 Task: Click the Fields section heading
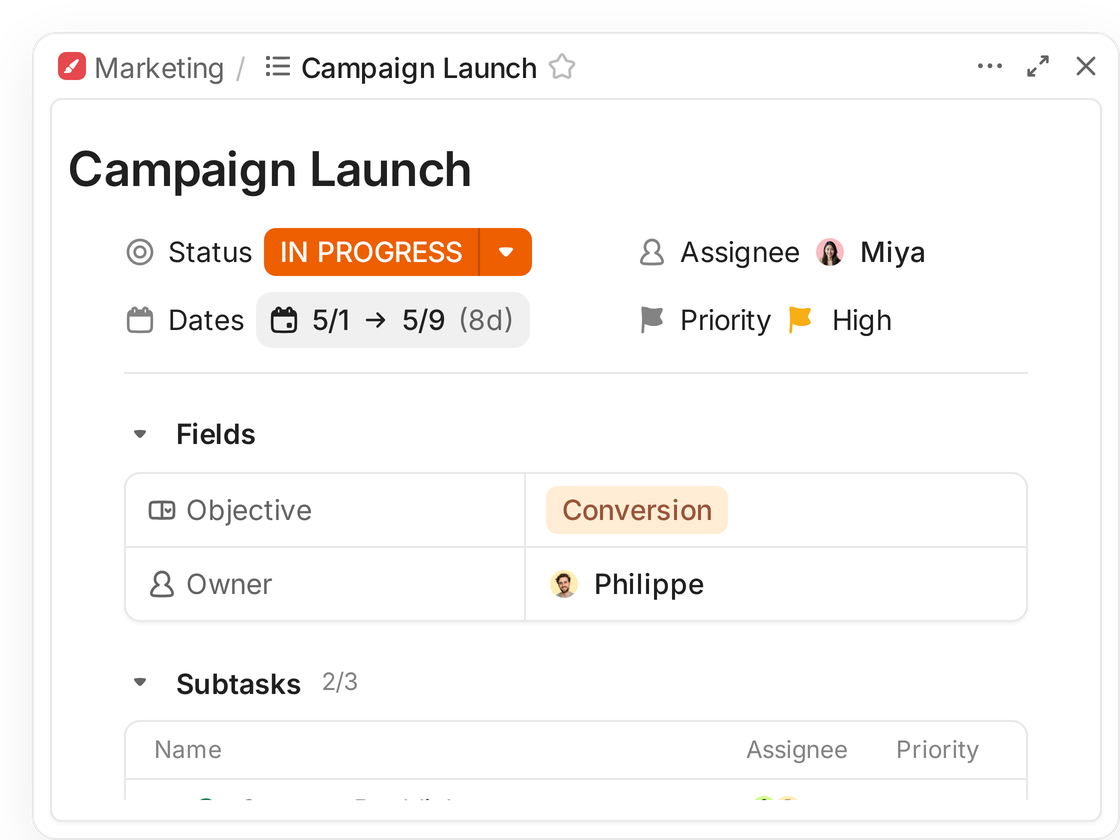click(x=216, y=434)
